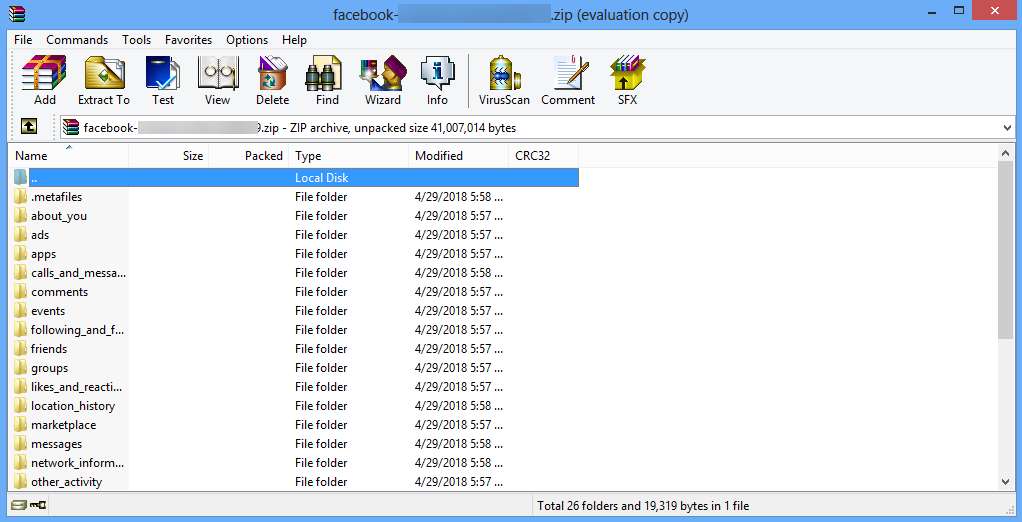The width and height of the screenshot is (1022, 522).
Task: Open the Help menu
Action: click(294, 40)
